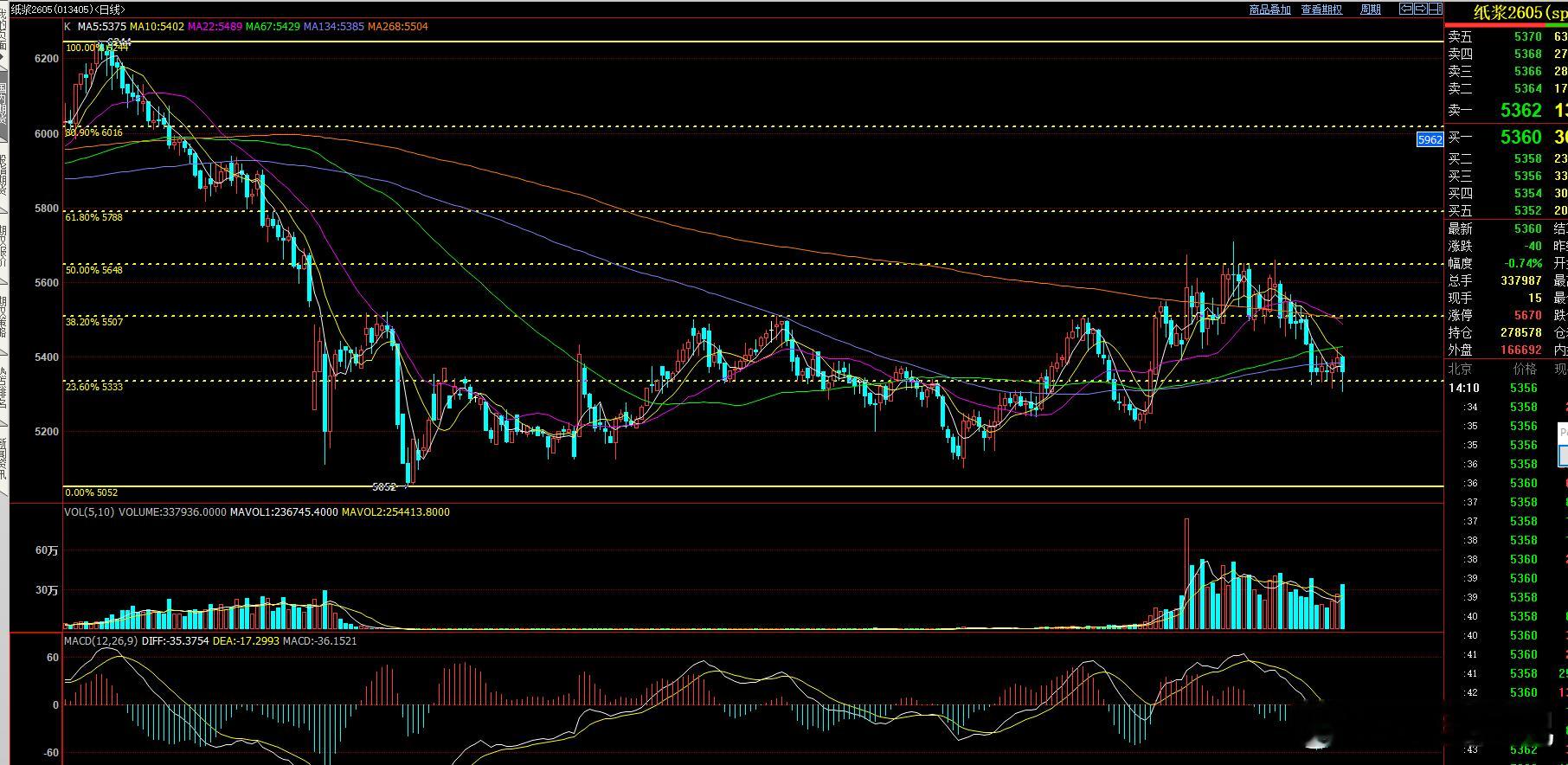The image size is (1568, 765).
Task: Click the 涨跌 change value -40
Action: coord(1533,247)
